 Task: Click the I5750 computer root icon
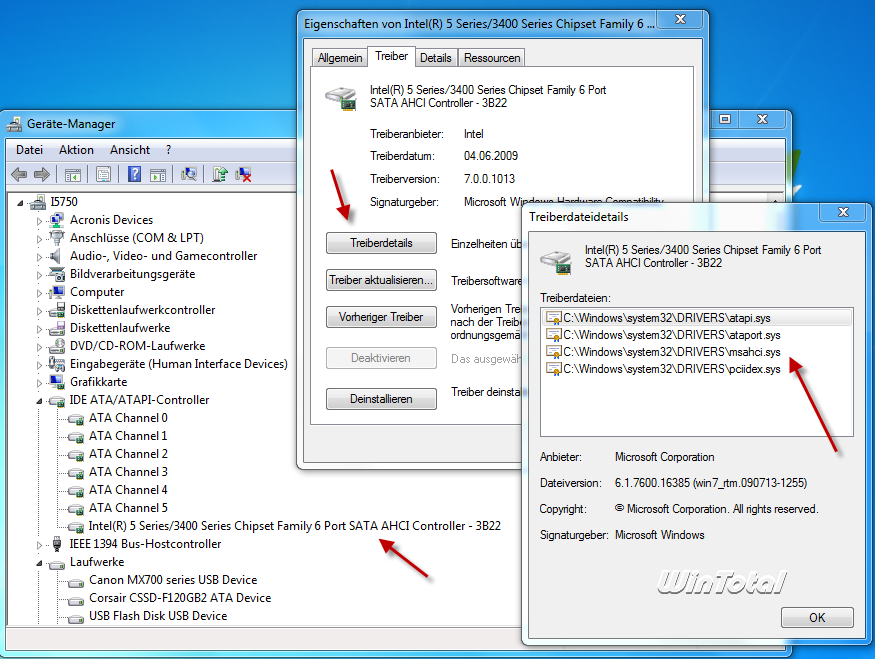[x=38, y=202]
